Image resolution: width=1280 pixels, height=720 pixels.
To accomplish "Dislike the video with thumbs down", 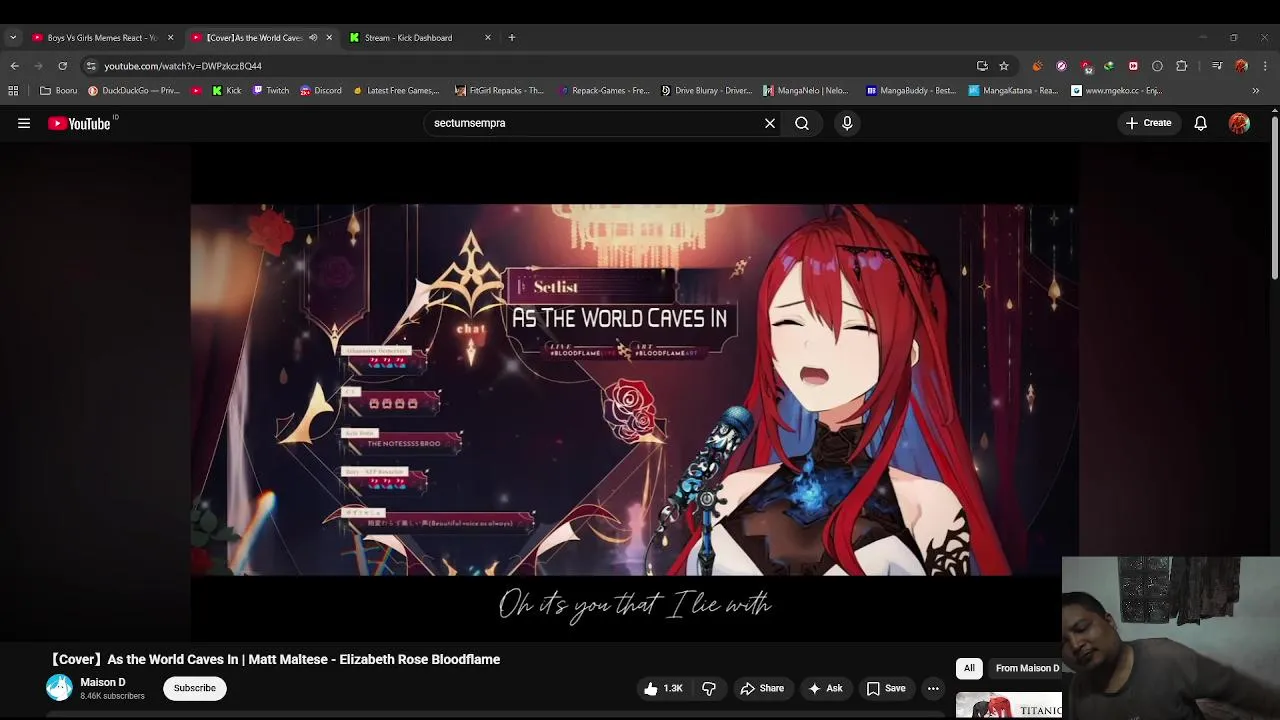I will coord(709,688).
